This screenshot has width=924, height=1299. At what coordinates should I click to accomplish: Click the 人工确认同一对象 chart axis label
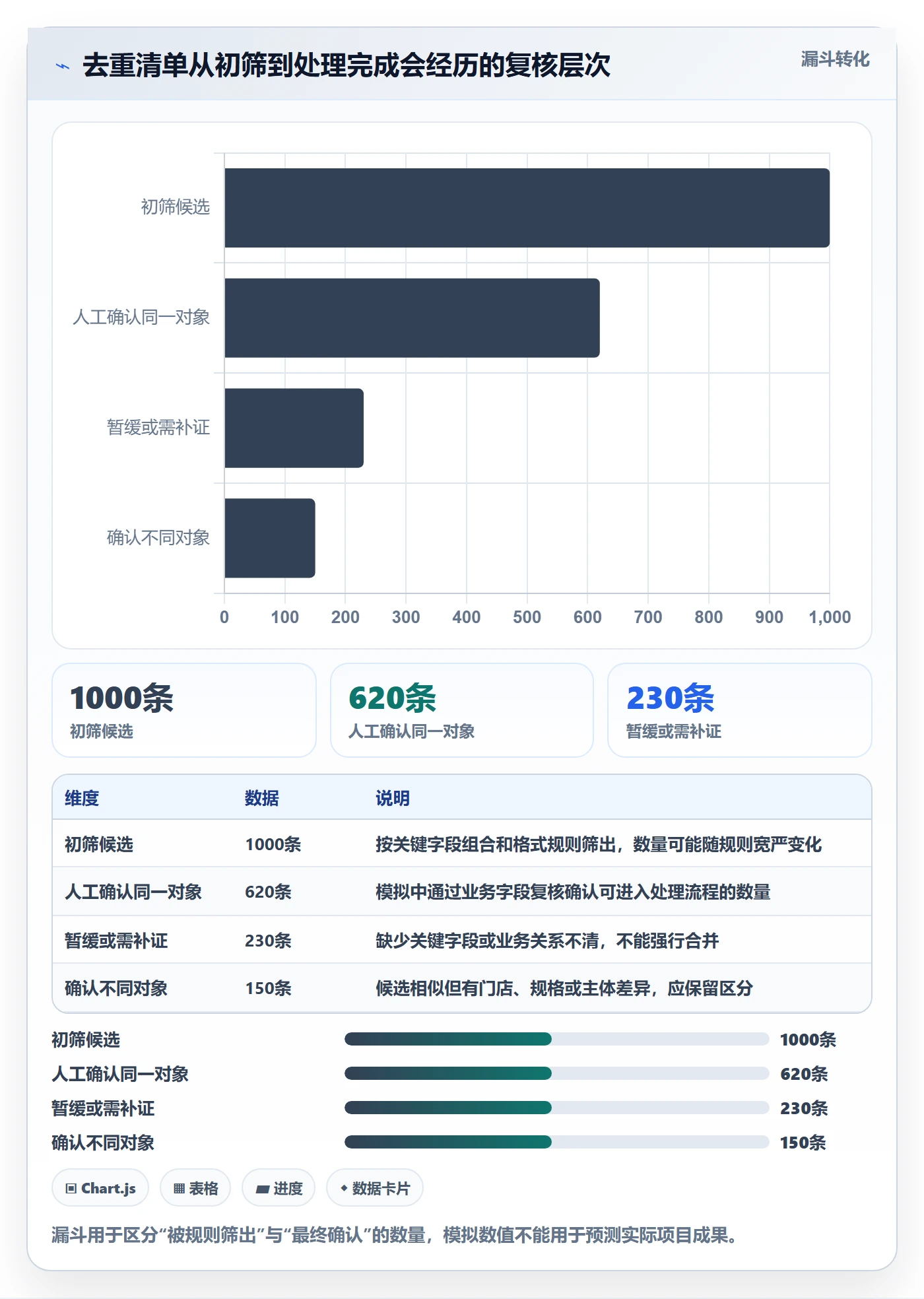coord(141,317)
